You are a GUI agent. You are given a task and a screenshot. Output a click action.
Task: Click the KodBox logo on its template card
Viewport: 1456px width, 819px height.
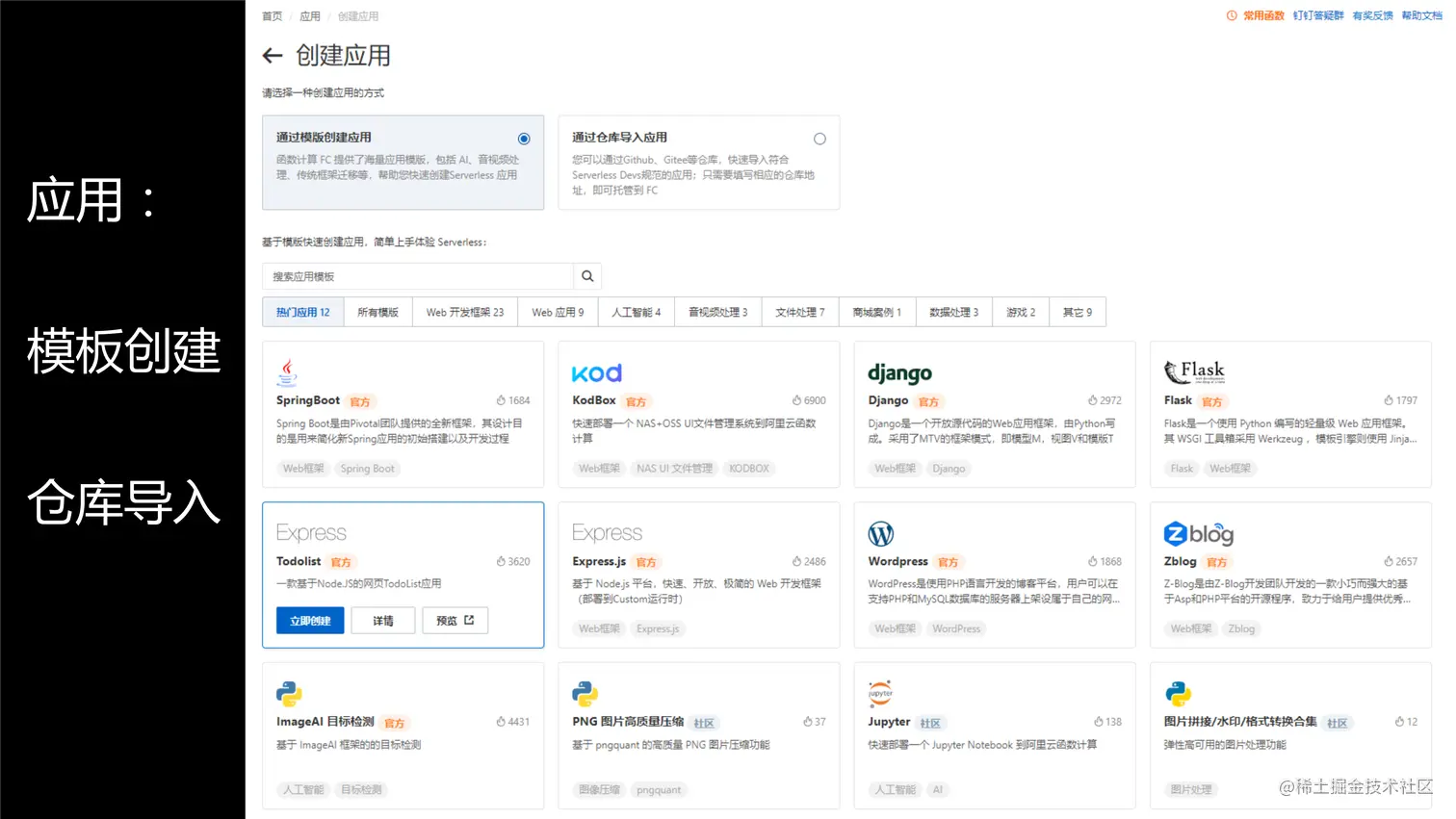[596, 372]
